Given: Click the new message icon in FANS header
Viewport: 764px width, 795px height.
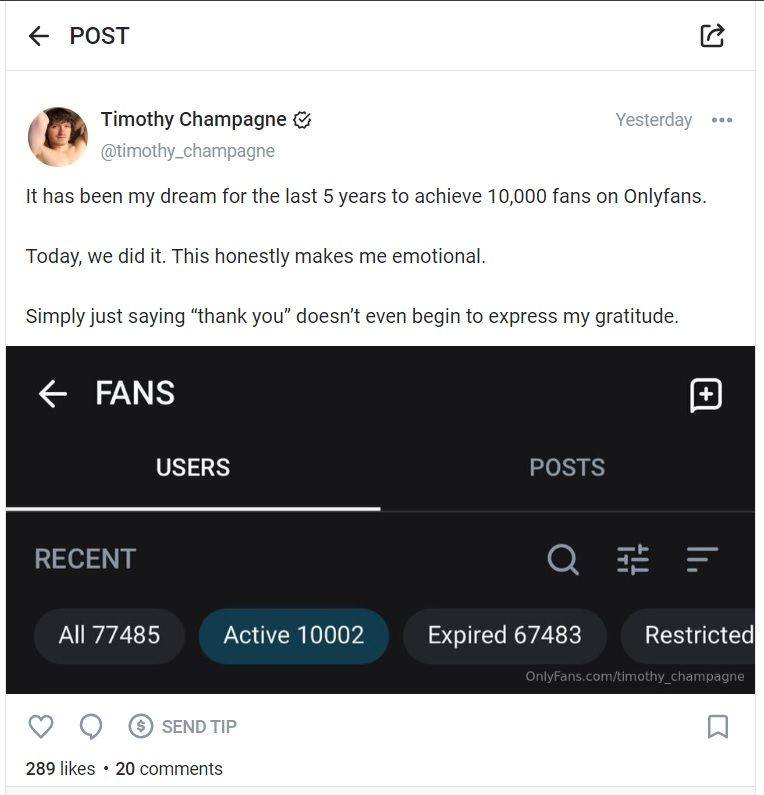Looking at the screenshot, I should coord(706,395).
